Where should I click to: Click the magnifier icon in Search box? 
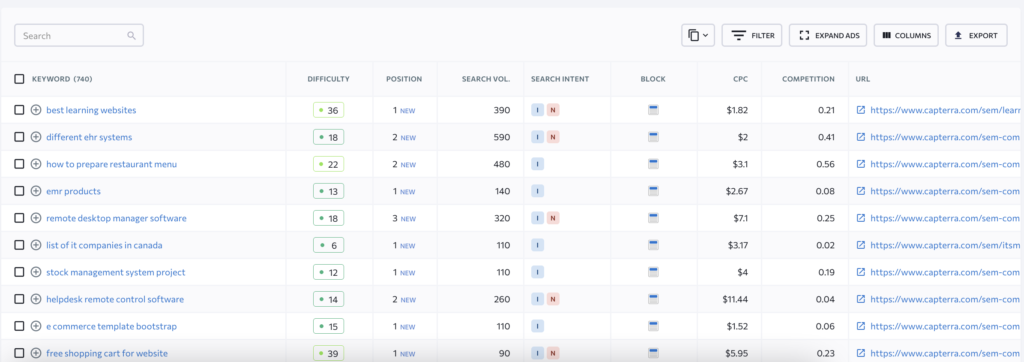[x=131, y=35]
